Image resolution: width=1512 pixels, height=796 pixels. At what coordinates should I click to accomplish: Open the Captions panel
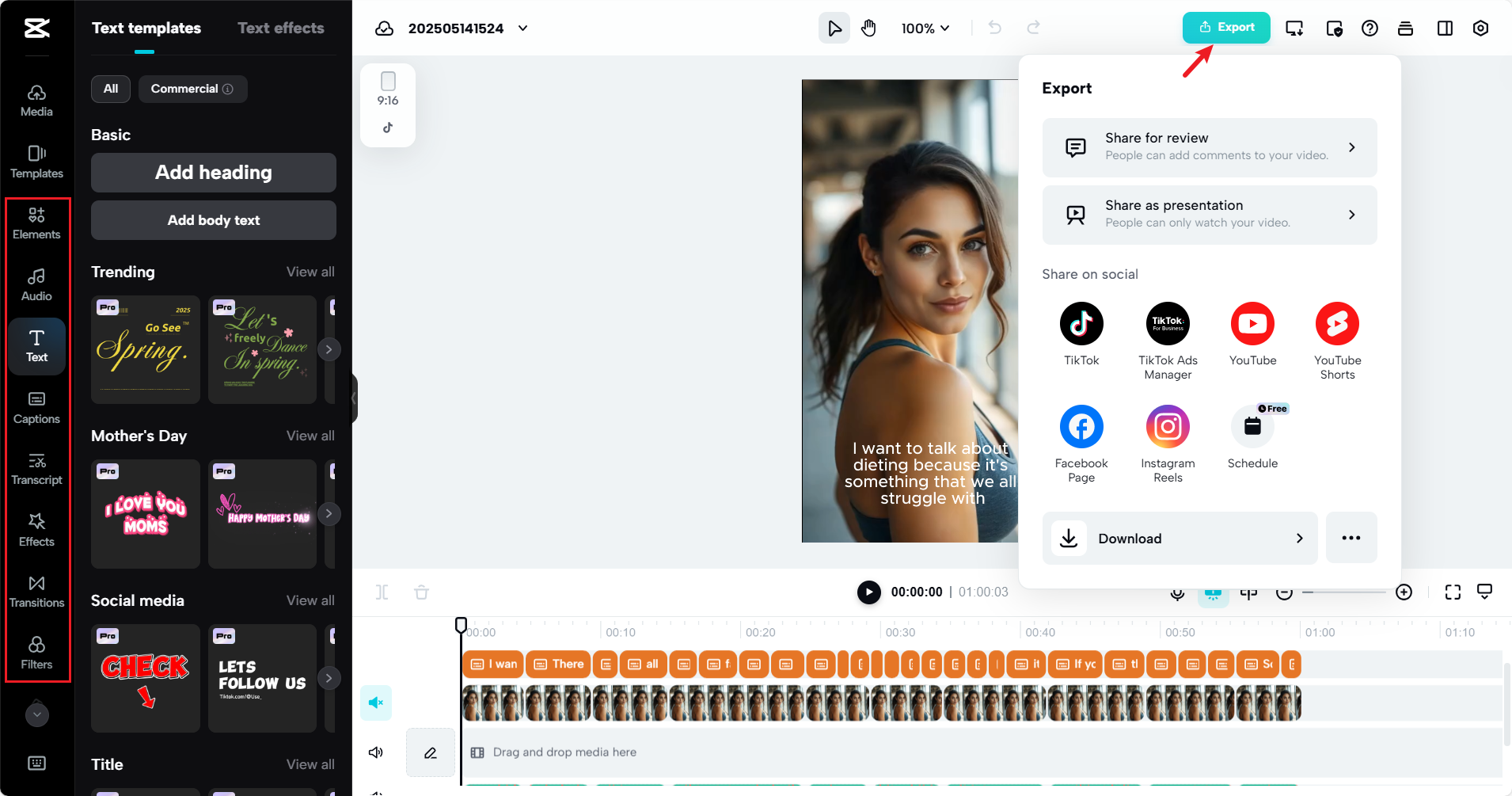(36, 406)
